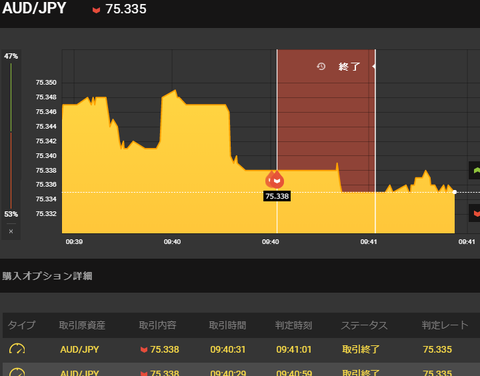The width and height of the screenshot is (480, 376).
Task: Click the gauge icon in 09:40:31 row
Action: pos(17,349)
